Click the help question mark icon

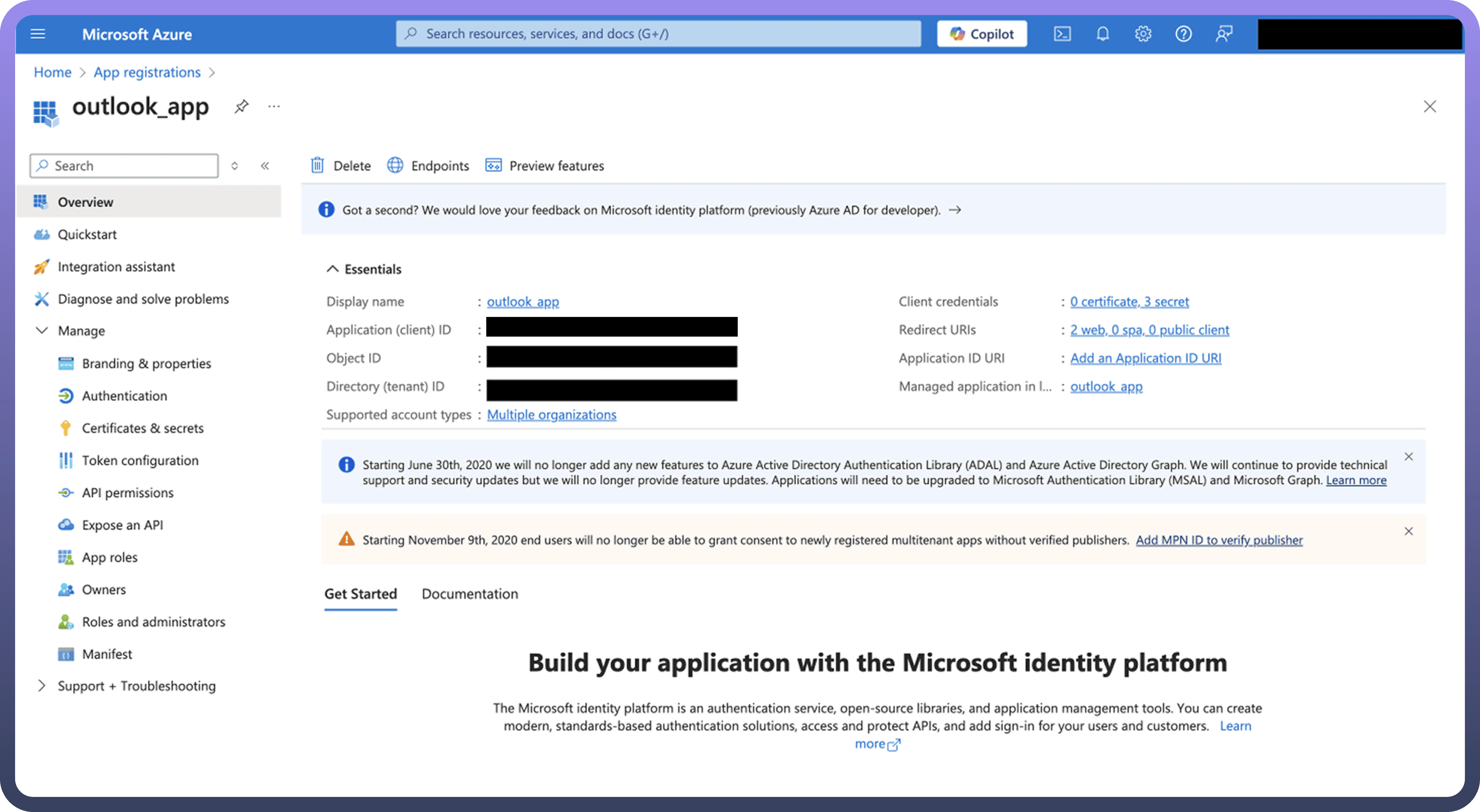1183,34
